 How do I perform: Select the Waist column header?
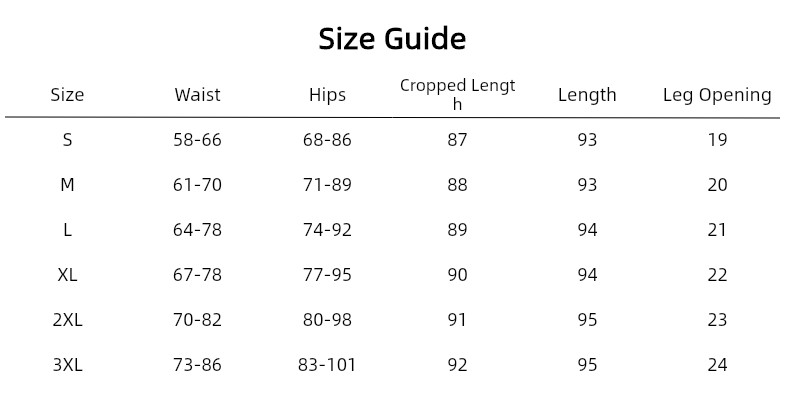[x=197, y=95]
